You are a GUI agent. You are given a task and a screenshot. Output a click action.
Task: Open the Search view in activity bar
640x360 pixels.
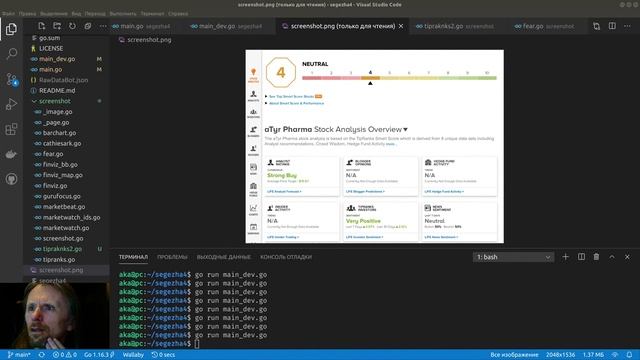(11, 53)
